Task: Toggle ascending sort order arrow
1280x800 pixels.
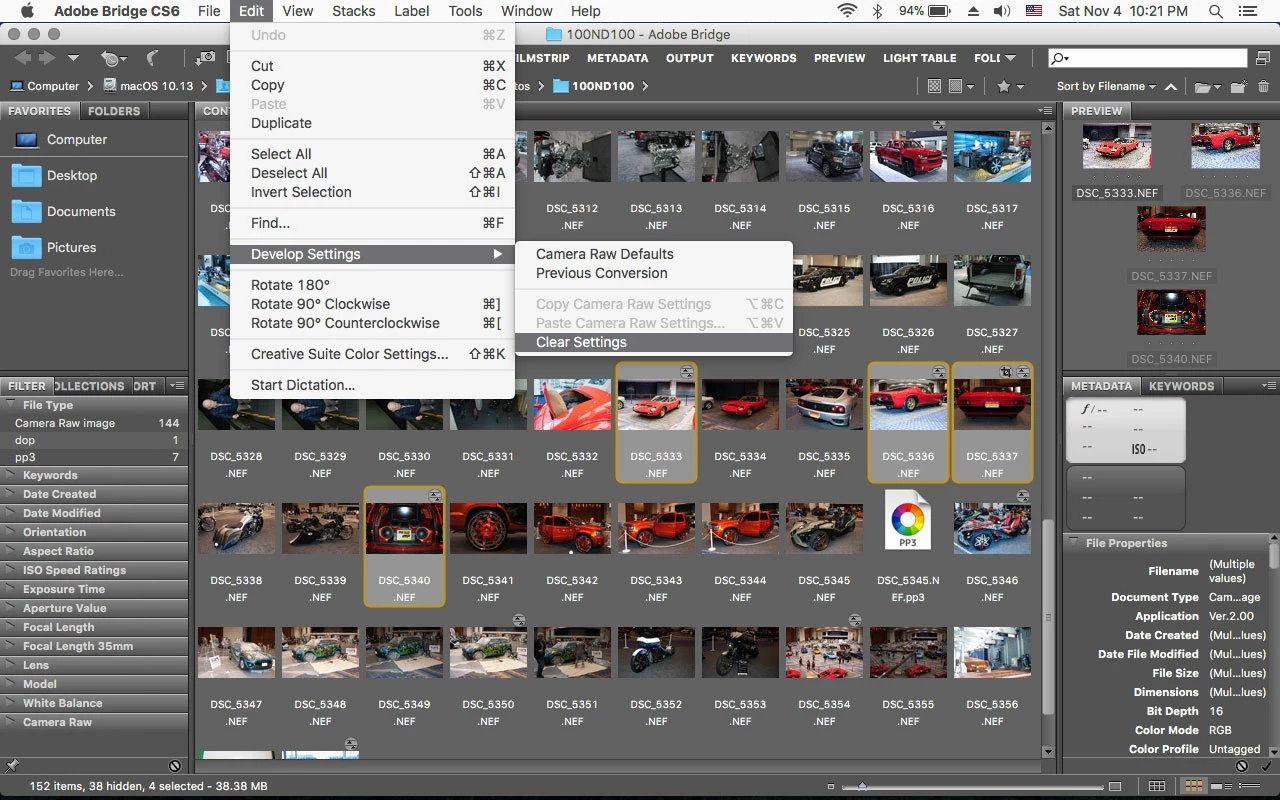Action: click(1171, 86)
